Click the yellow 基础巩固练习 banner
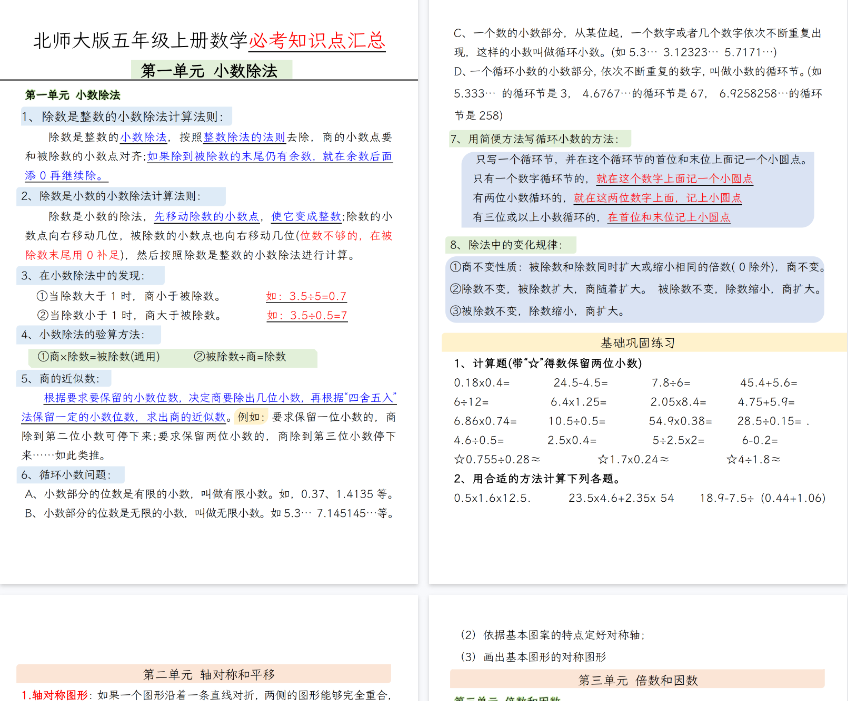 click(x=637, y=342)
